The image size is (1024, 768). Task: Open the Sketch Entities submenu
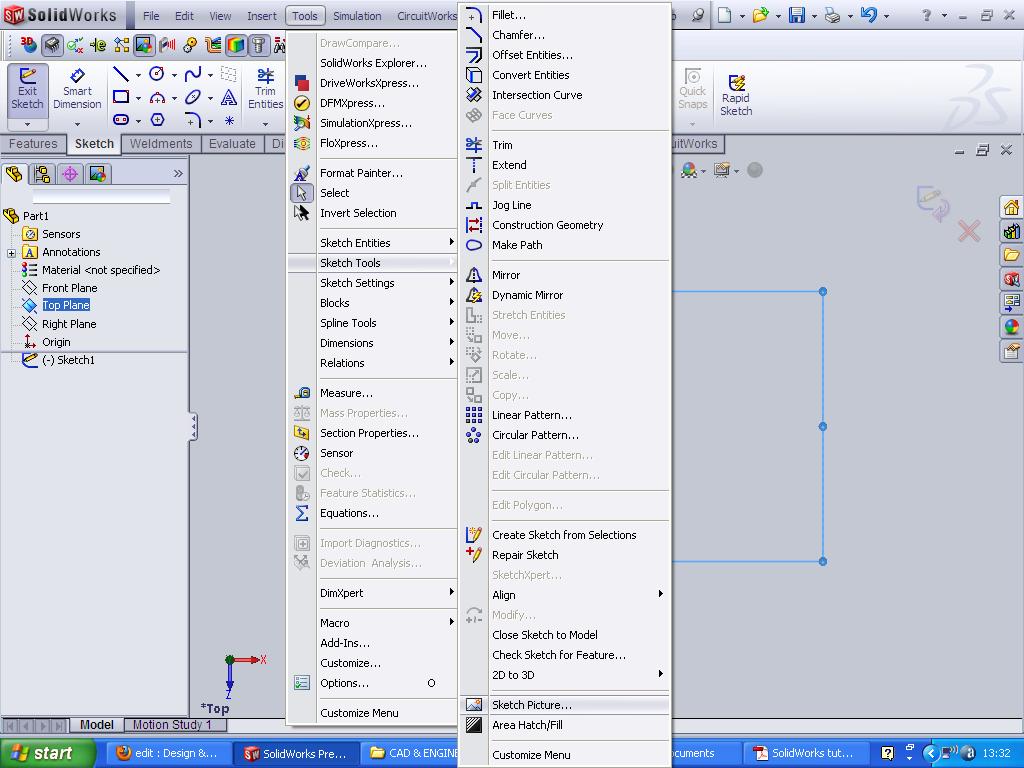(x=372, y=243)
